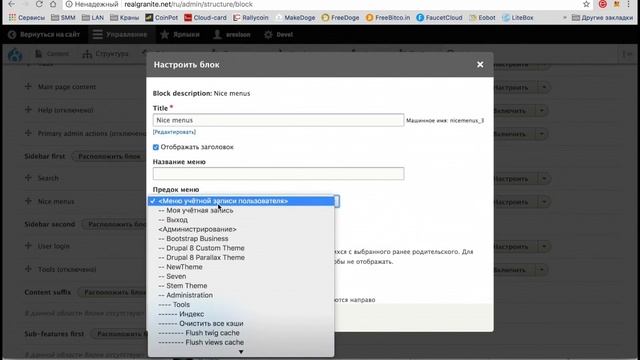The image size is (640, 360).
Task: Close the Настроить блок dialog
Action: pyautogui.click(x=480, y=64)
